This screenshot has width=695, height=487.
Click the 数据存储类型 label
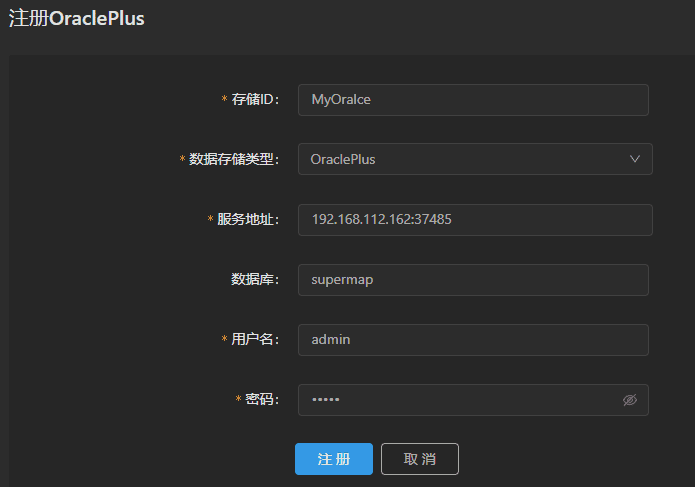(233, 160)
